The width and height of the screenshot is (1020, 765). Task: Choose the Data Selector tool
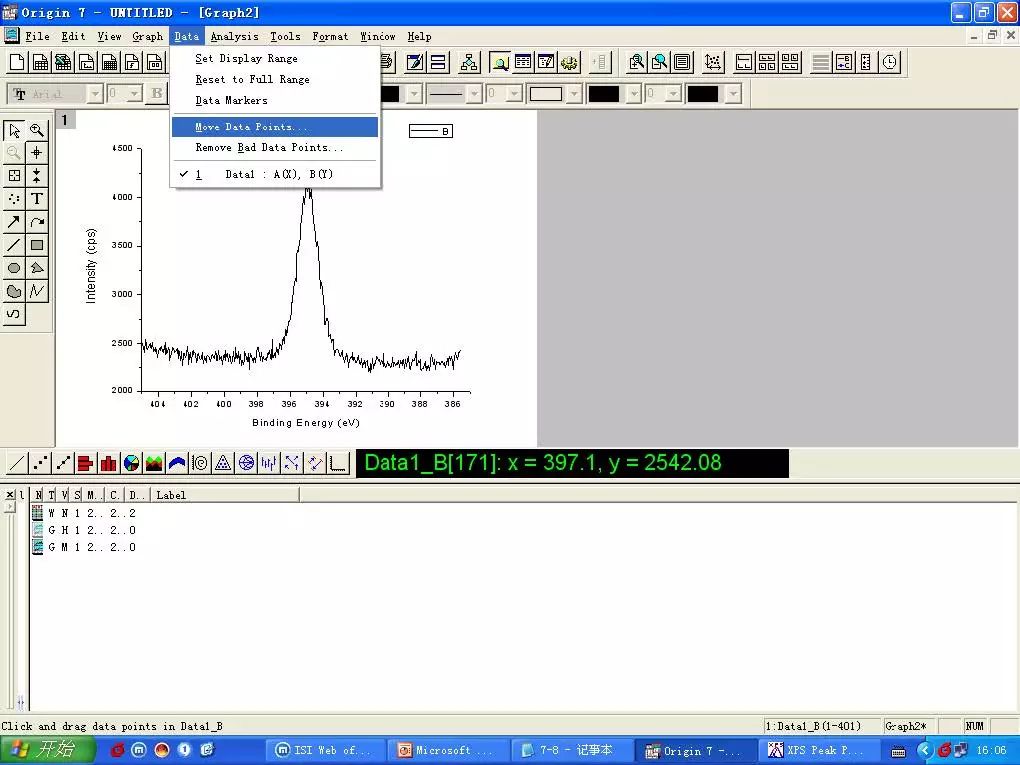tap(37, 176)
